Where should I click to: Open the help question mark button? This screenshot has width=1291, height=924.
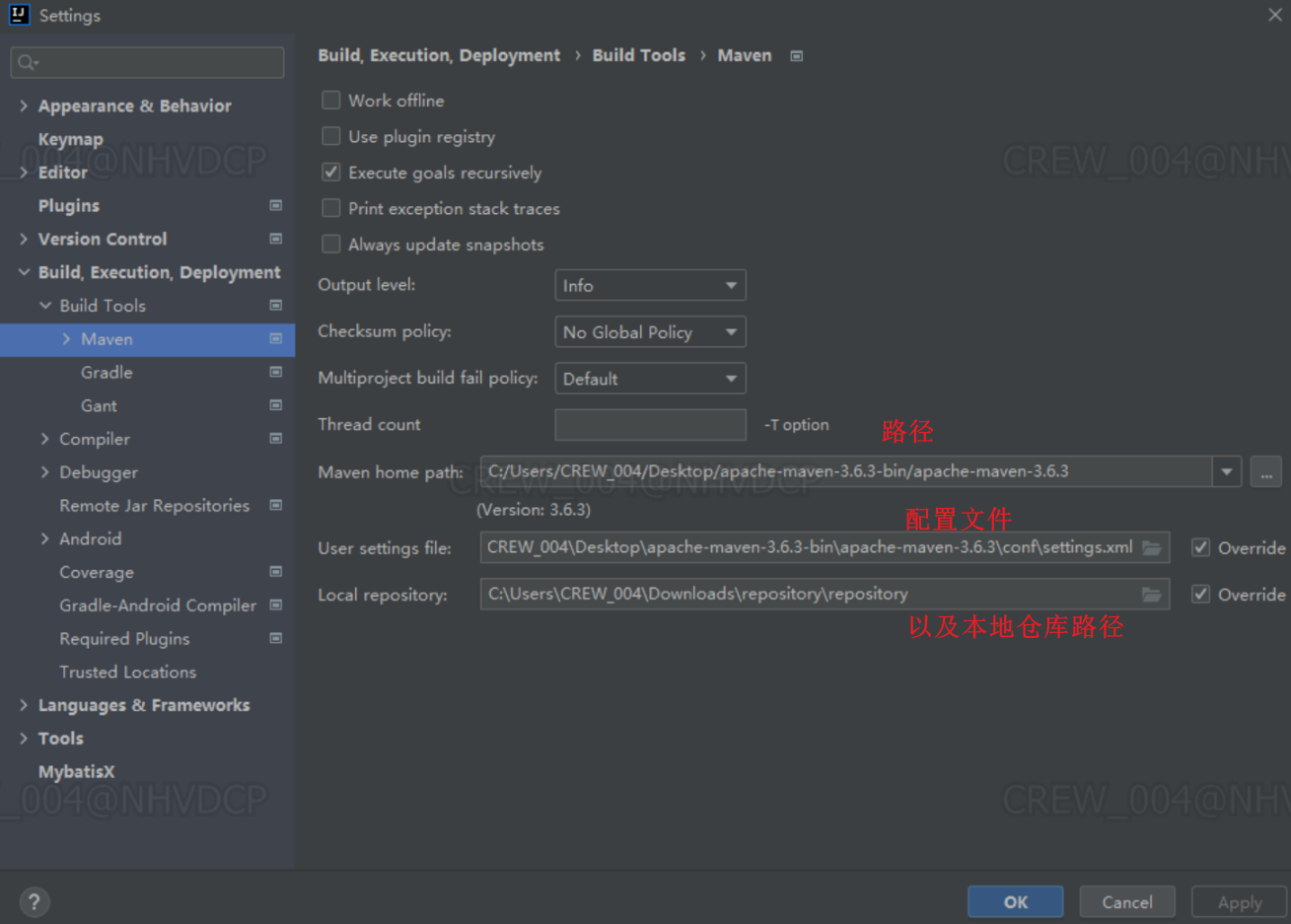(x=34, y=902)
